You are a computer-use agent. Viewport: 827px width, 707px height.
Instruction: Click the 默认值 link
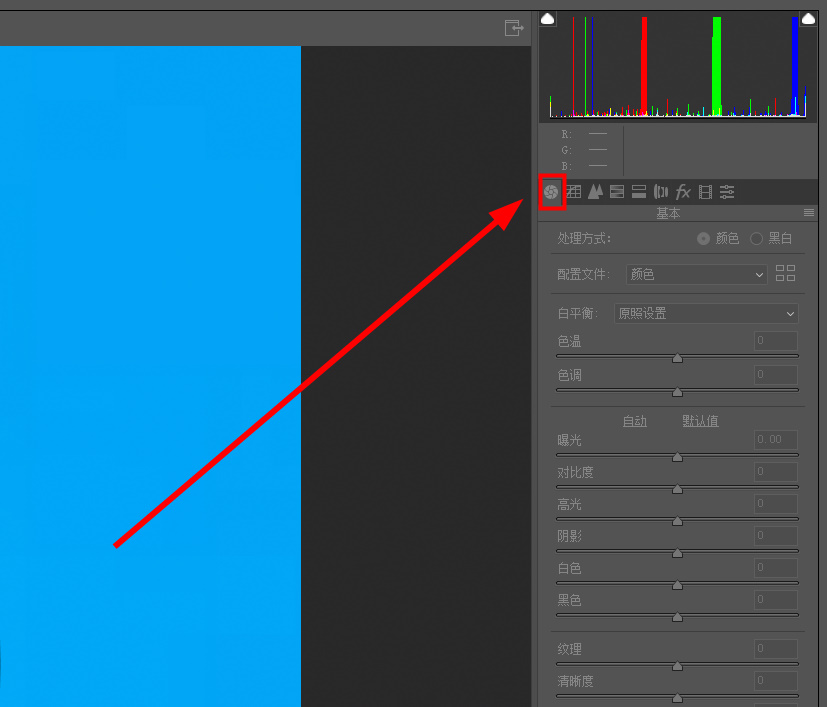coord(700,421)
